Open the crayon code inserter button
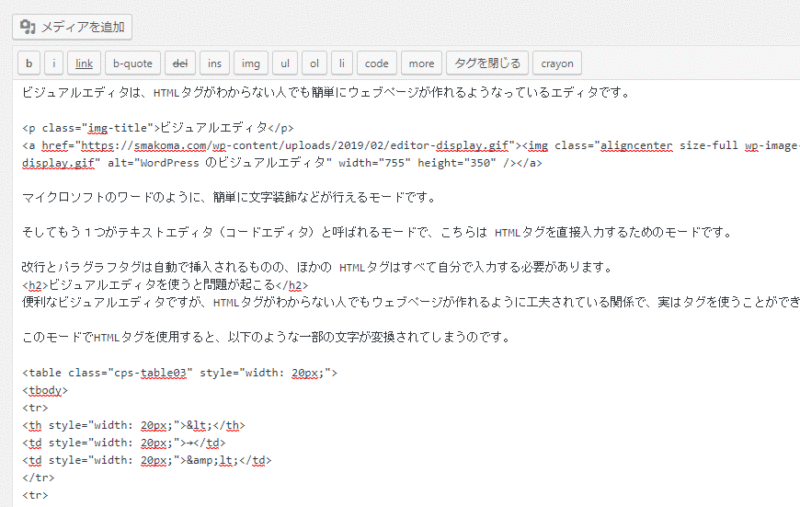 coord(557,63)
